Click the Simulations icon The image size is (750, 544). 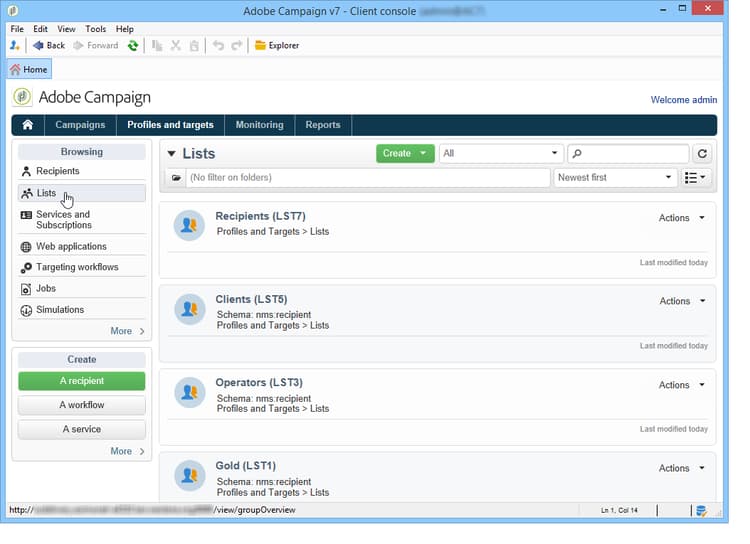click(x=26, y=311)
